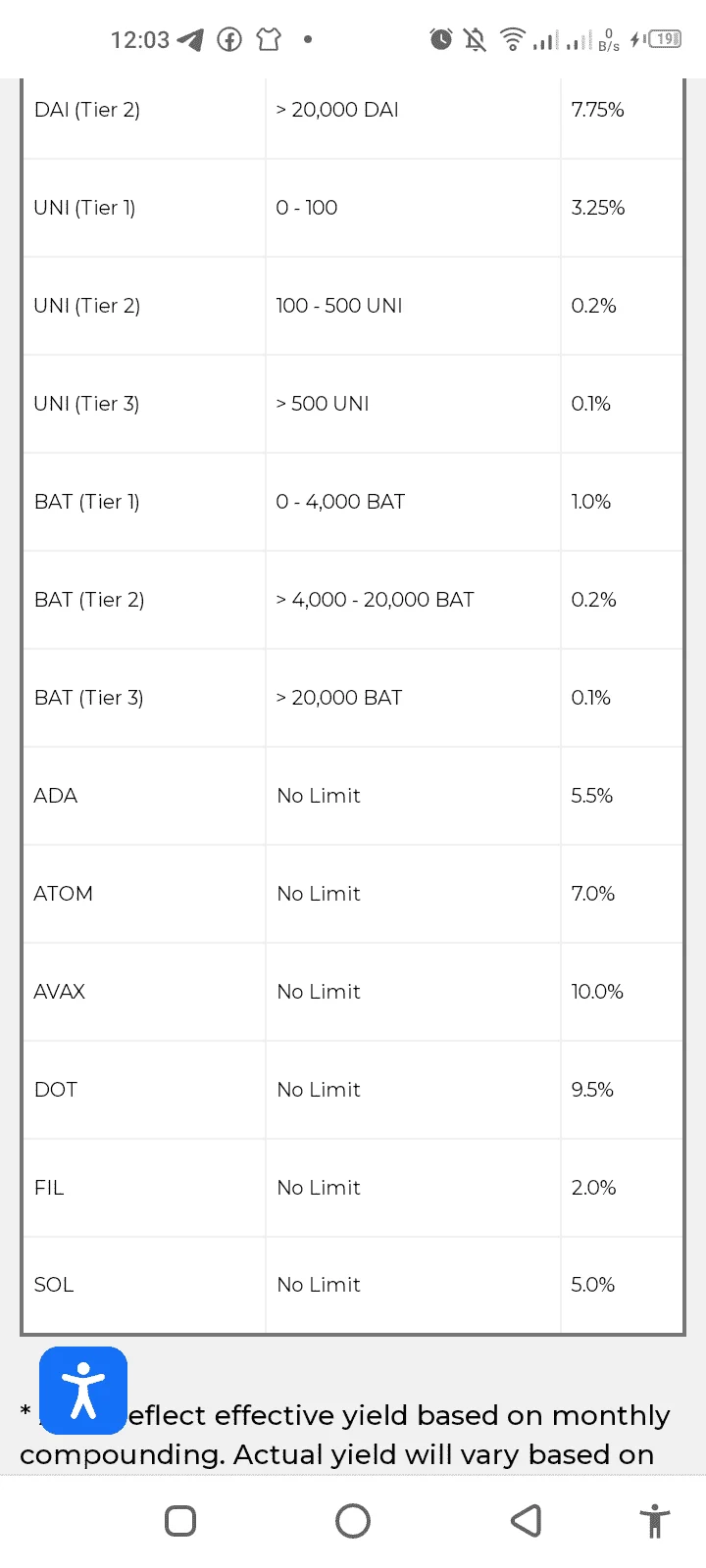Tap the '> 4,000 - 20,000 BAT' cell

[413, 600]
